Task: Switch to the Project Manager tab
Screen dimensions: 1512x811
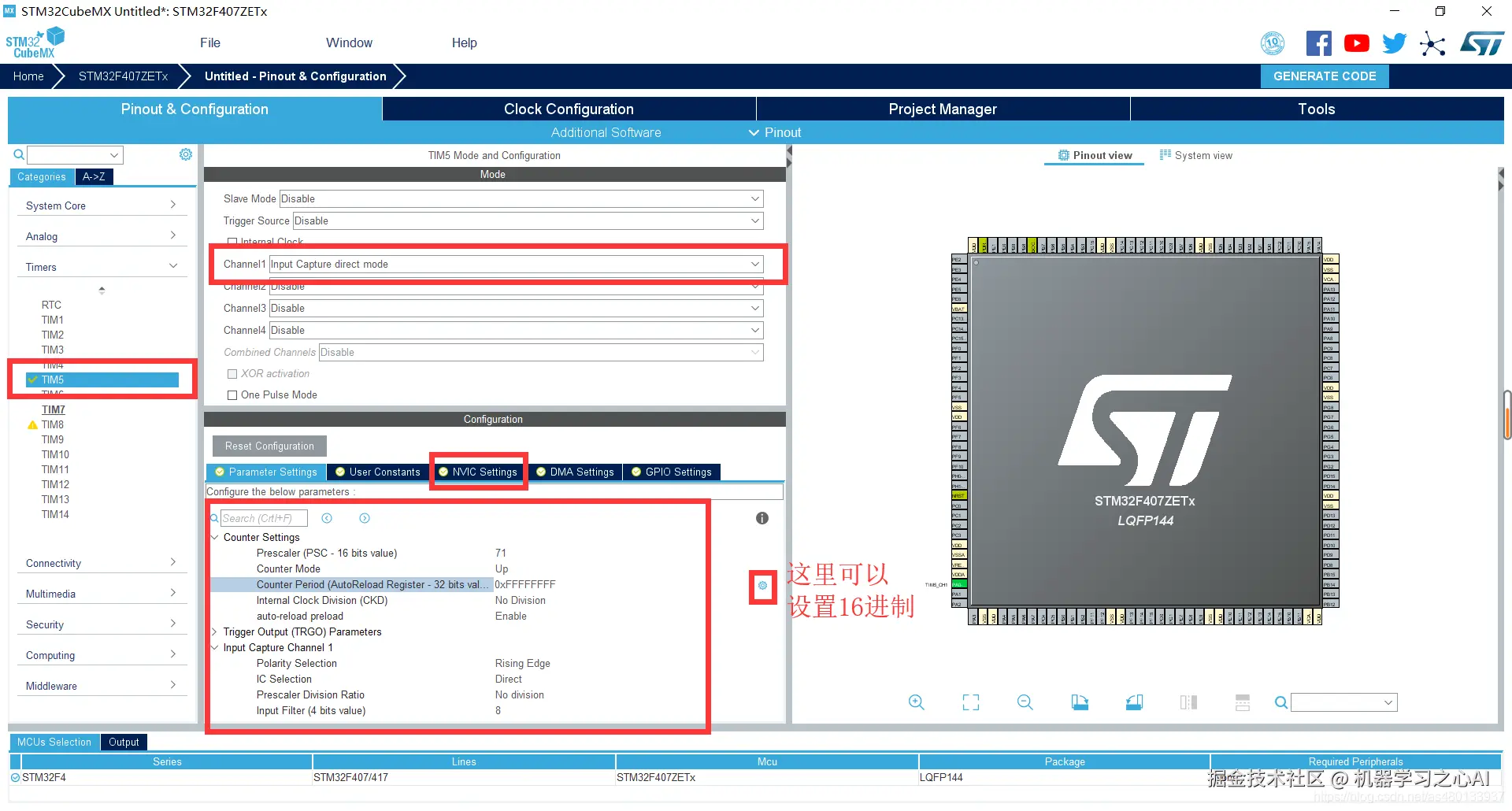Action: click(943, 109)
